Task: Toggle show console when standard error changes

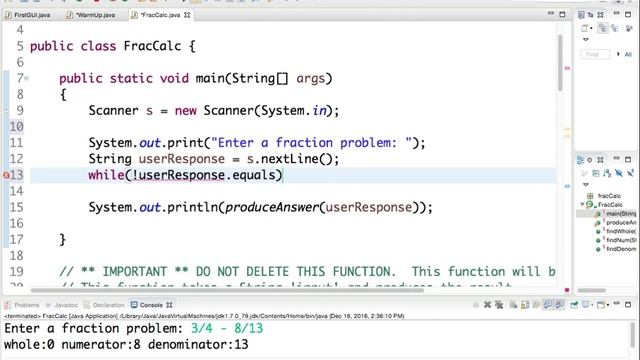Action: click(559, 305)
